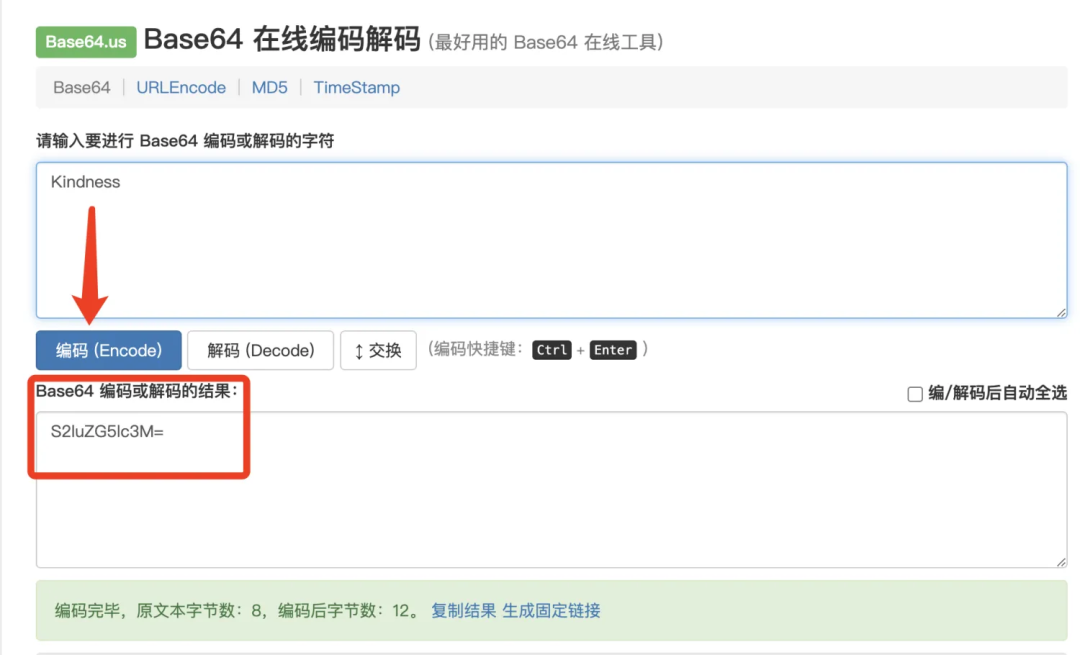1080x655 pixels.
Task: Grab the result textarea resize handle
Action: pos(1061,563)
